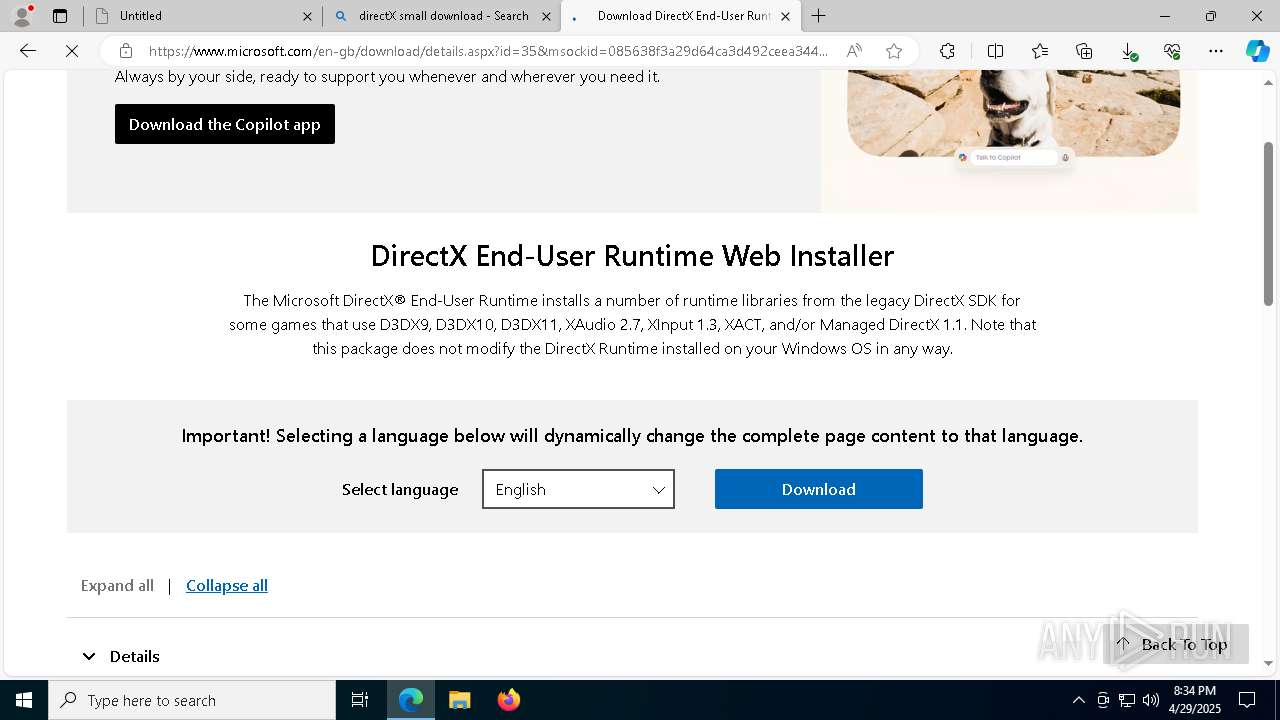The image size is (1280, 720).
Task: Open the Extensions icon
Action: (947, 51)
